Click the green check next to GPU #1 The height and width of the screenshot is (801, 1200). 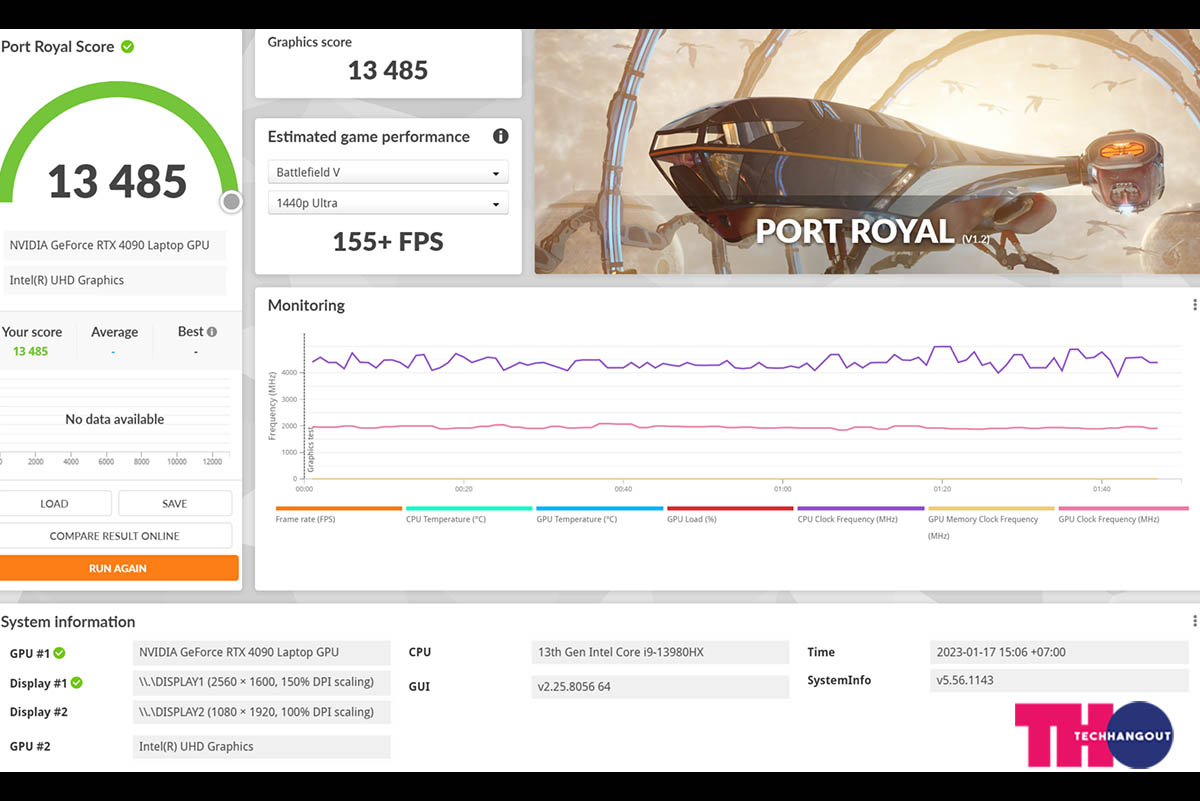pyautogui.click(x=59, y=653)
